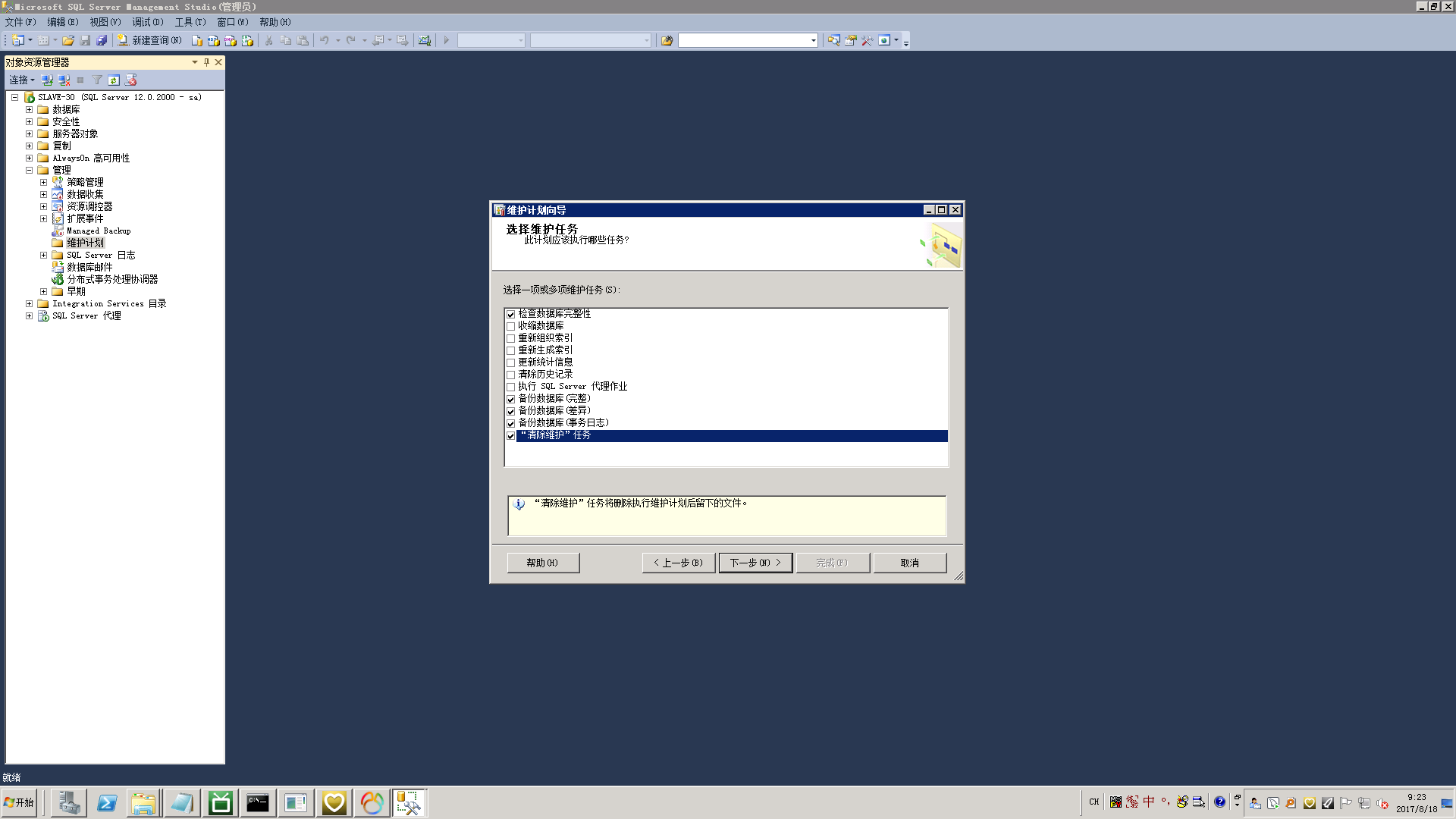Click the Activity Monitor toolbar icon
This screenshot has width=1456, height=819.
tap(425, 40)
